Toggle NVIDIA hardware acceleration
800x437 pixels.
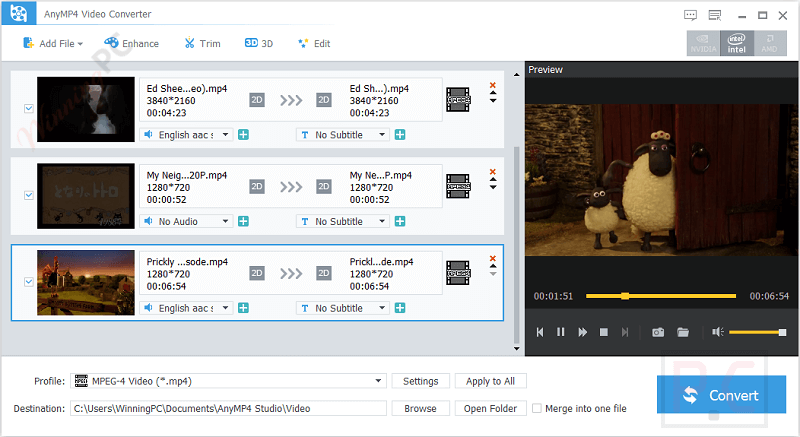pos(703,43)
